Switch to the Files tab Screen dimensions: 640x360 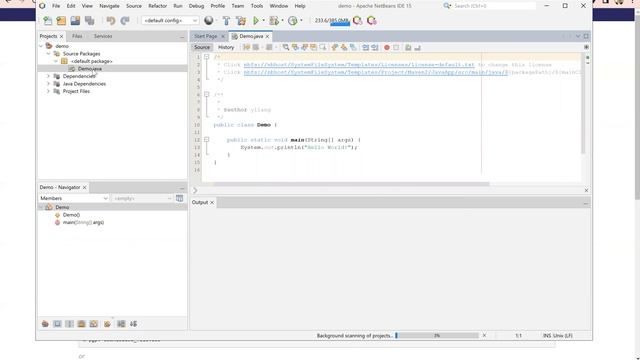click(x=77, y=36)
